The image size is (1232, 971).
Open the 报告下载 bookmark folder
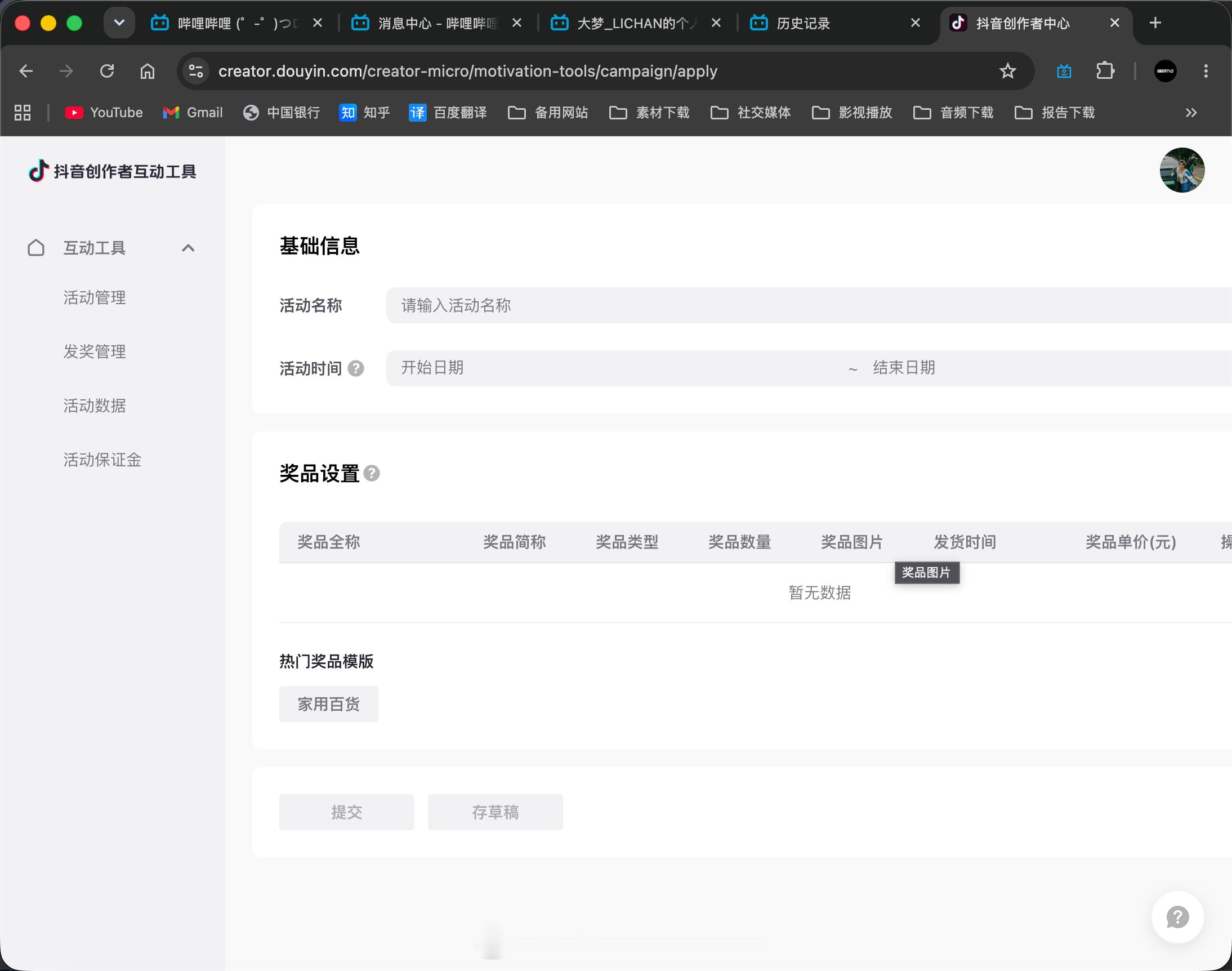[x=1055, y=113]
